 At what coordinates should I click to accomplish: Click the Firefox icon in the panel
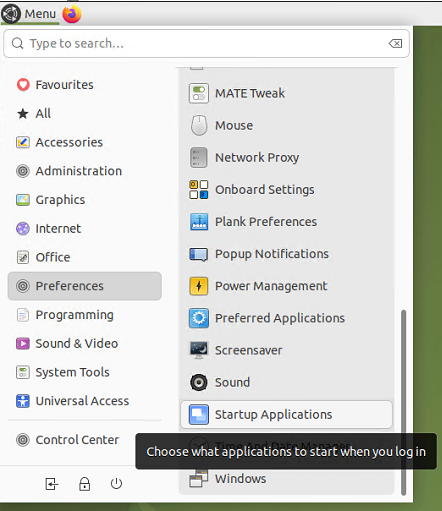click(72, 14)
